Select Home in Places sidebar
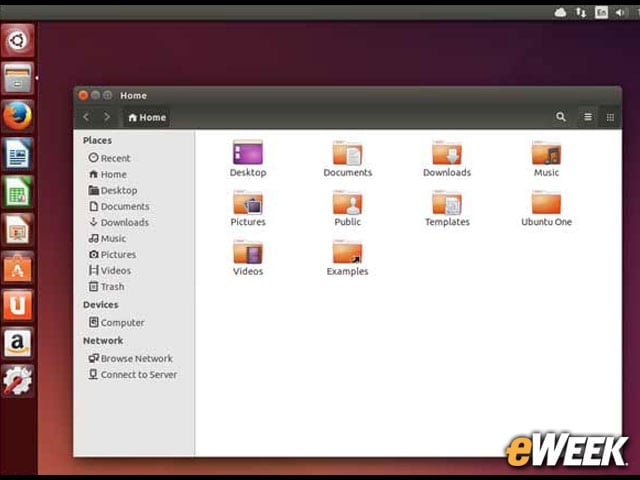 108,174
